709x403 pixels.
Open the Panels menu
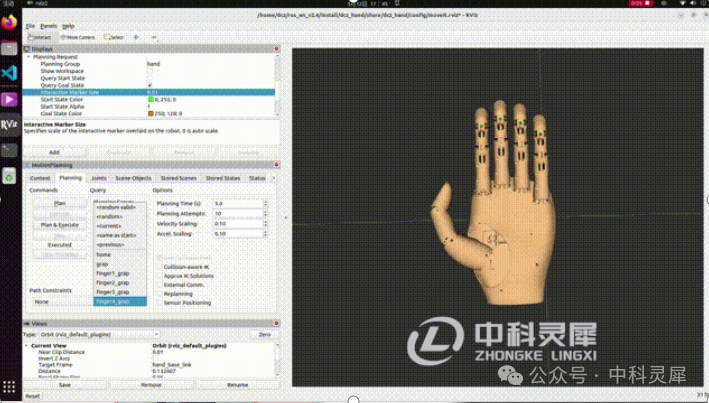coord(49,24)
